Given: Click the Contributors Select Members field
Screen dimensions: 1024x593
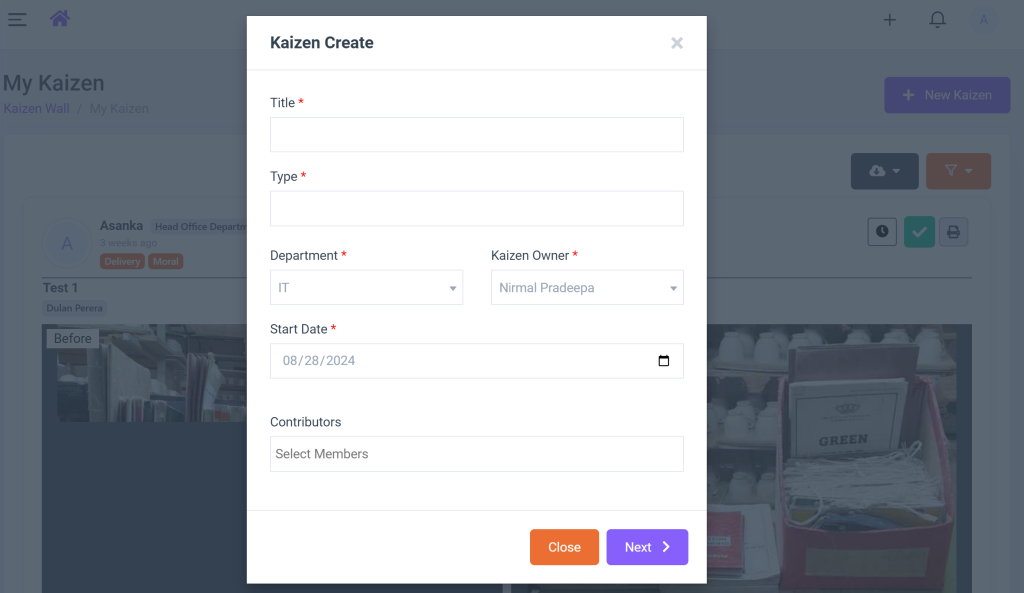Looking at the screenshot, I should point(476,454).
